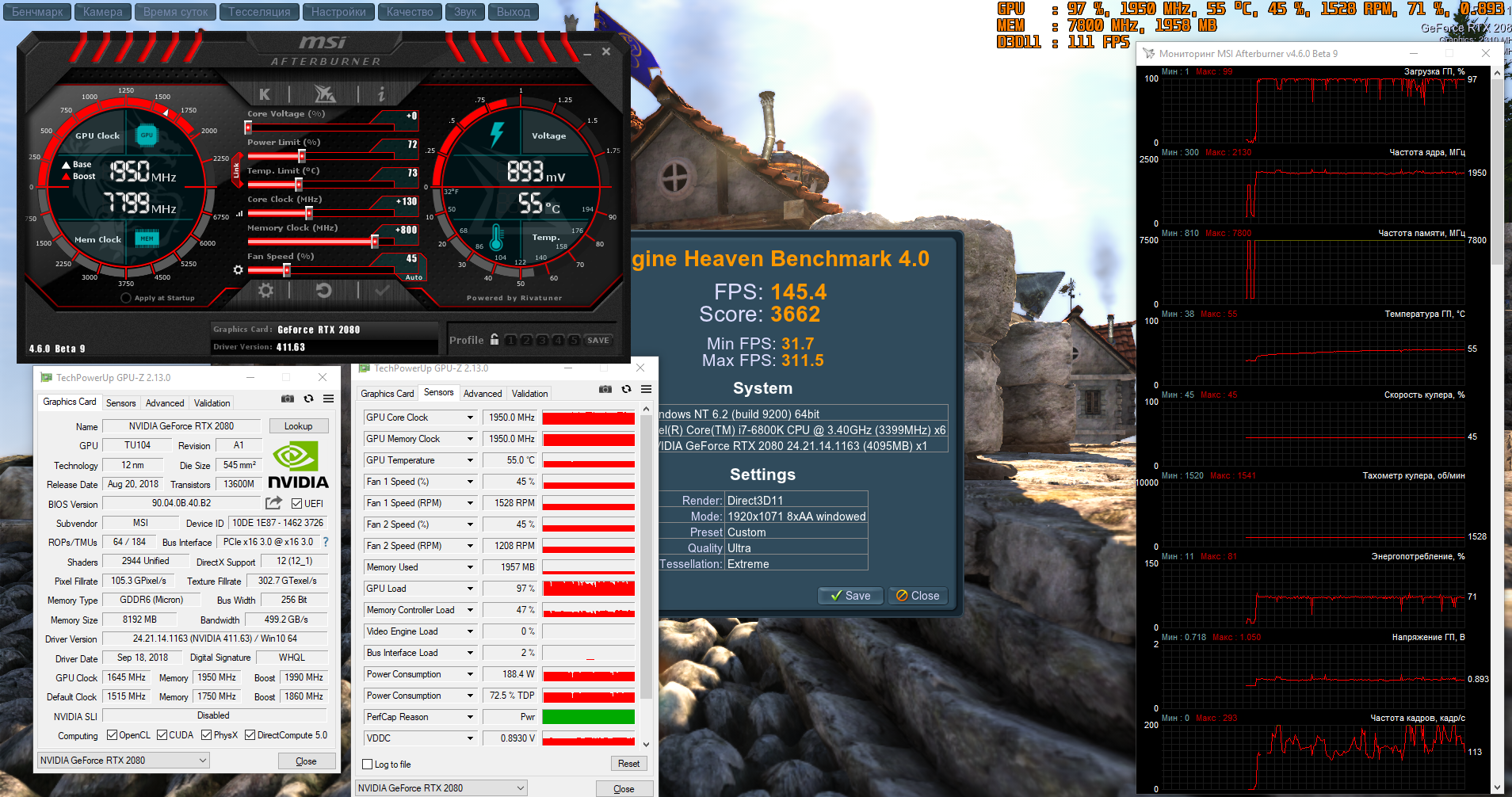Enable the Log to file checkbox

(x=367, y=765)
